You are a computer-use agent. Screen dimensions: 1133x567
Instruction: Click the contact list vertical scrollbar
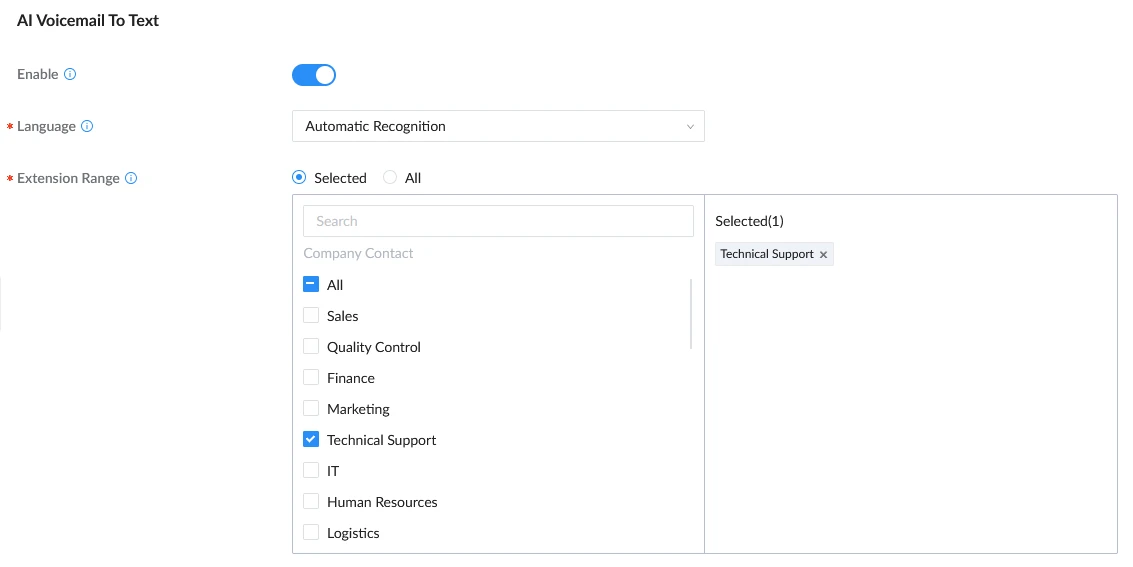point(691,314)
